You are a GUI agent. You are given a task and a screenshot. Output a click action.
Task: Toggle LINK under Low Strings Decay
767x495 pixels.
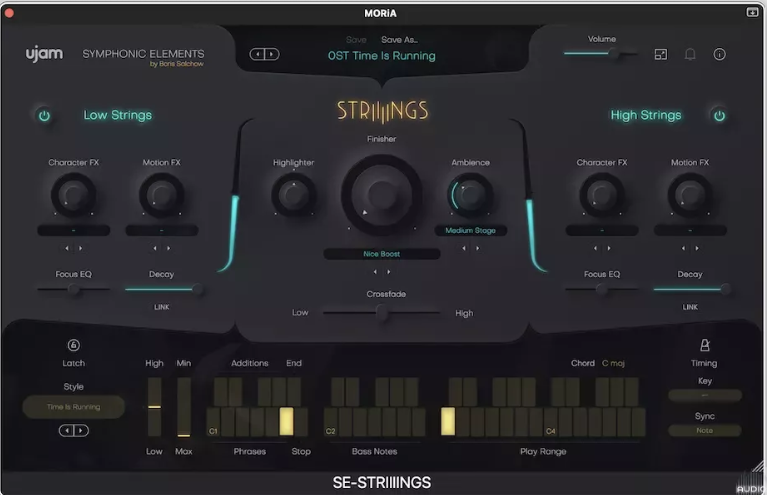click(161, 307)
